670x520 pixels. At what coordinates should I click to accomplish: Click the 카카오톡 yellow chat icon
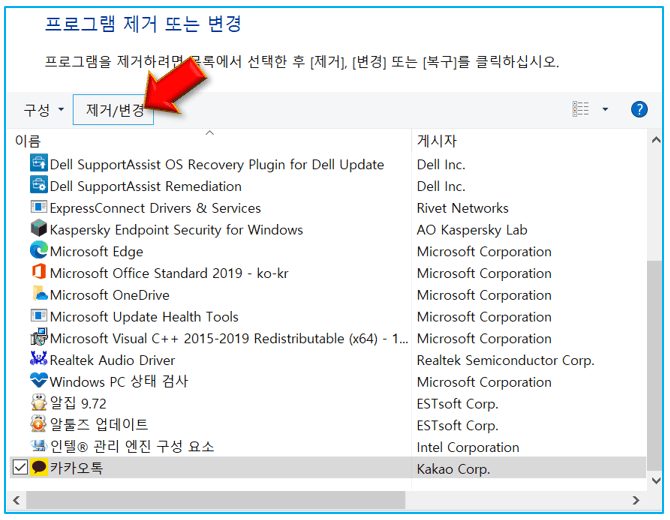coord(38,467)
